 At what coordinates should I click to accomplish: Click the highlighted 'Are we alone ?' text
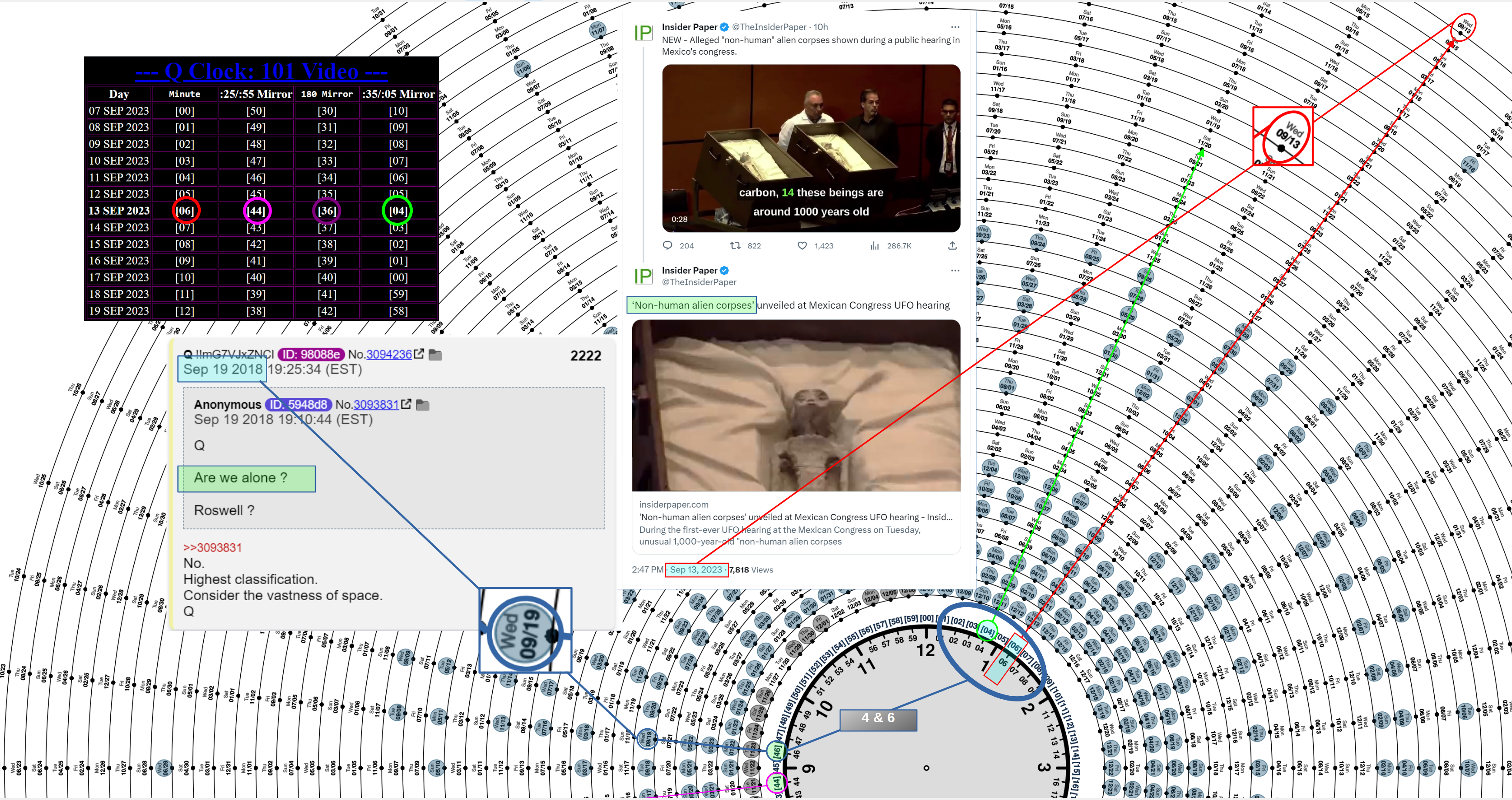tap(241, 478)
